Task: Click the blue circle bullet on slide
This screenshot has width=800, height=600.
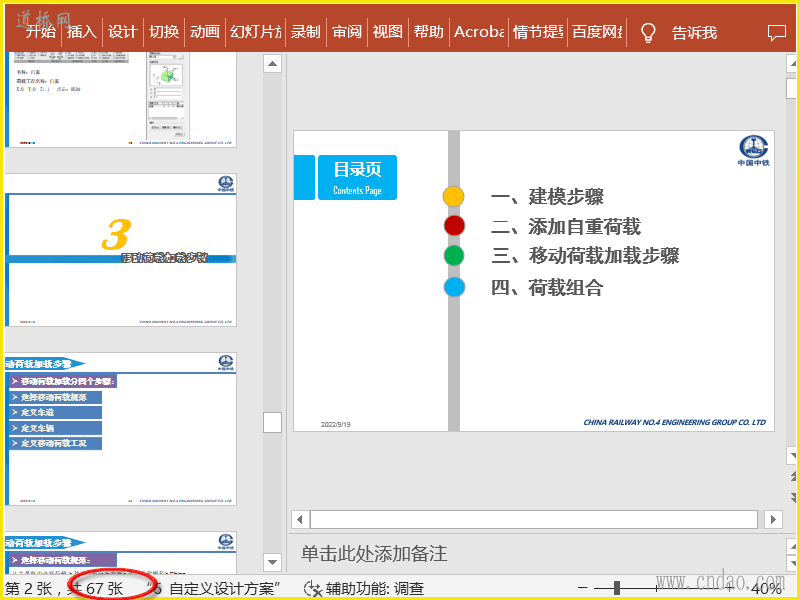Action: click(454, 287)
